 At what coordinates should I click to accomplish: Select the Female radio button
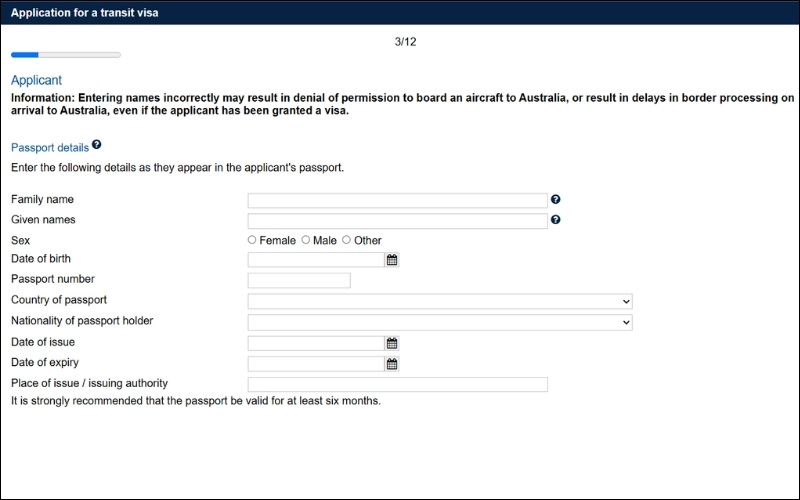pos(252,240)
